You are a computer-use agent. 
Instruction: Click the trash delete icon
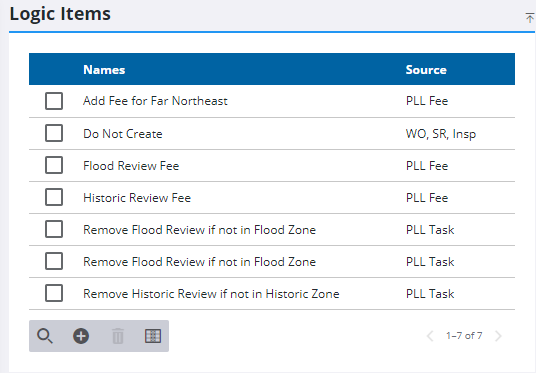(x=118, y=336)
